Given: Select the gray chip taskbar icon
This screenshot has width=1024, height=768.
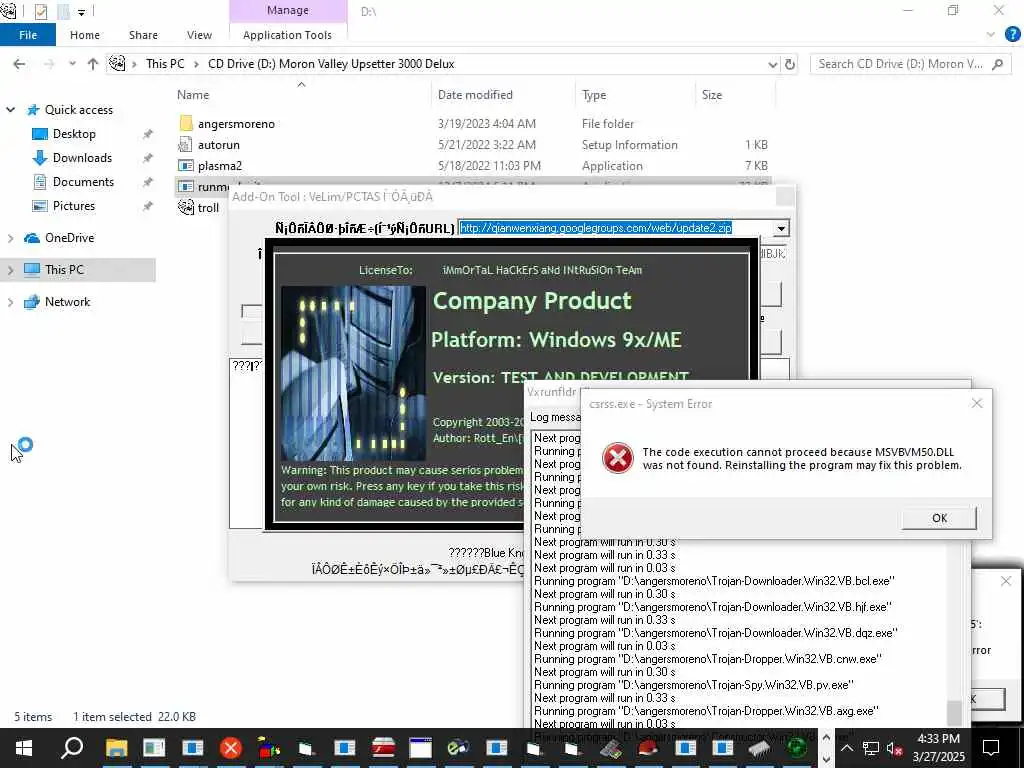Looking at the screenshot, I should 760,747.
